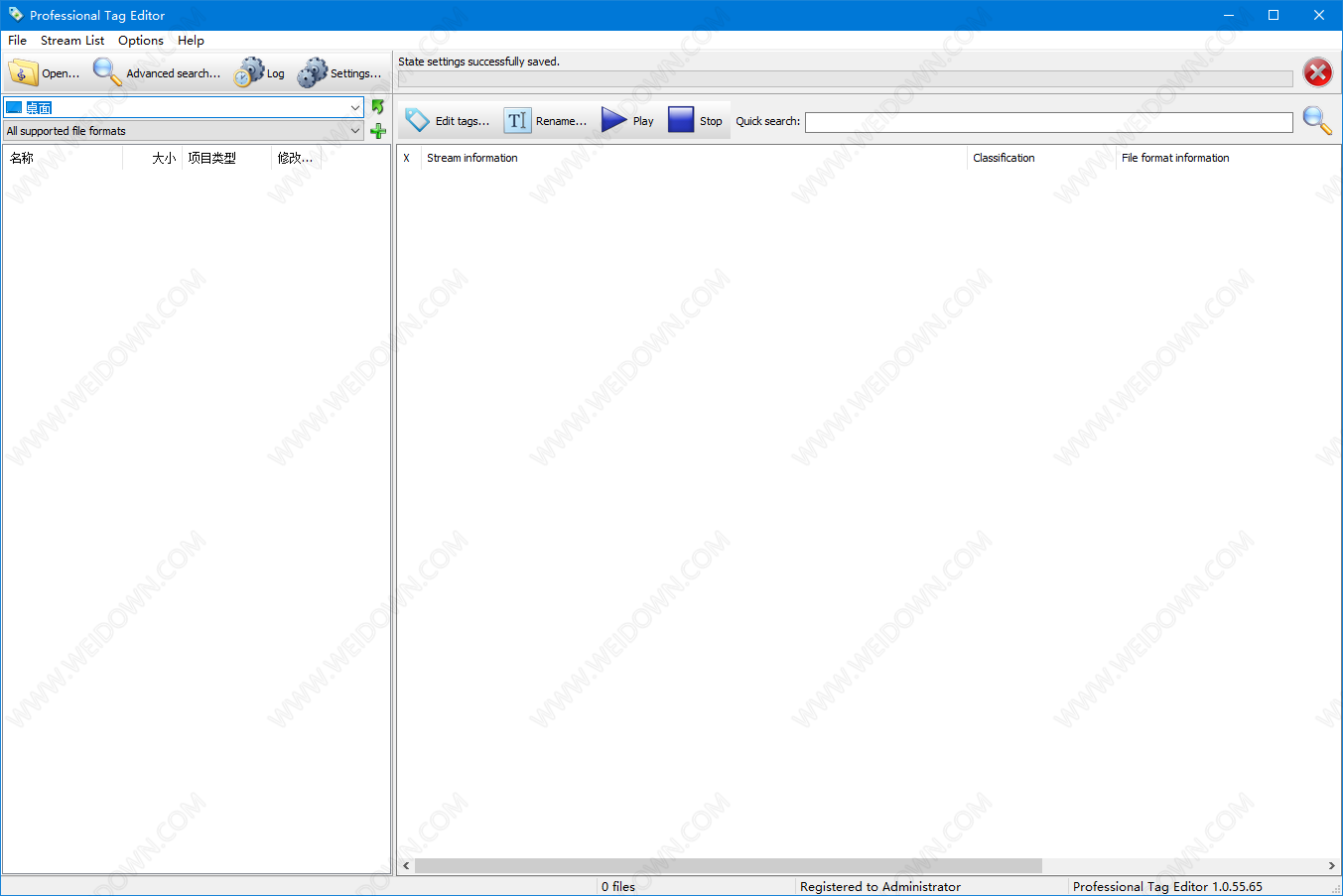Image resolution: width=1343 pixels, height=896 pixels.
Task: Launch the Rename tool
Action: click(x=517, y=120)
